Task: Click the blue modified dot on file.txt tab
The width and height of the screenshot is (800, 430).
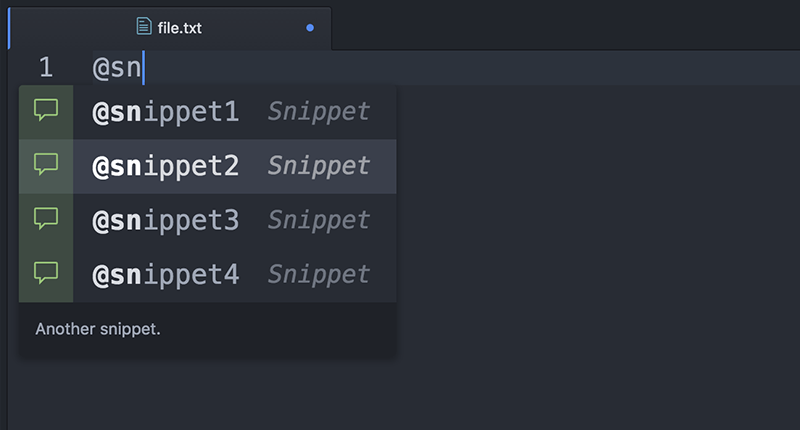Action: (310, 28)
